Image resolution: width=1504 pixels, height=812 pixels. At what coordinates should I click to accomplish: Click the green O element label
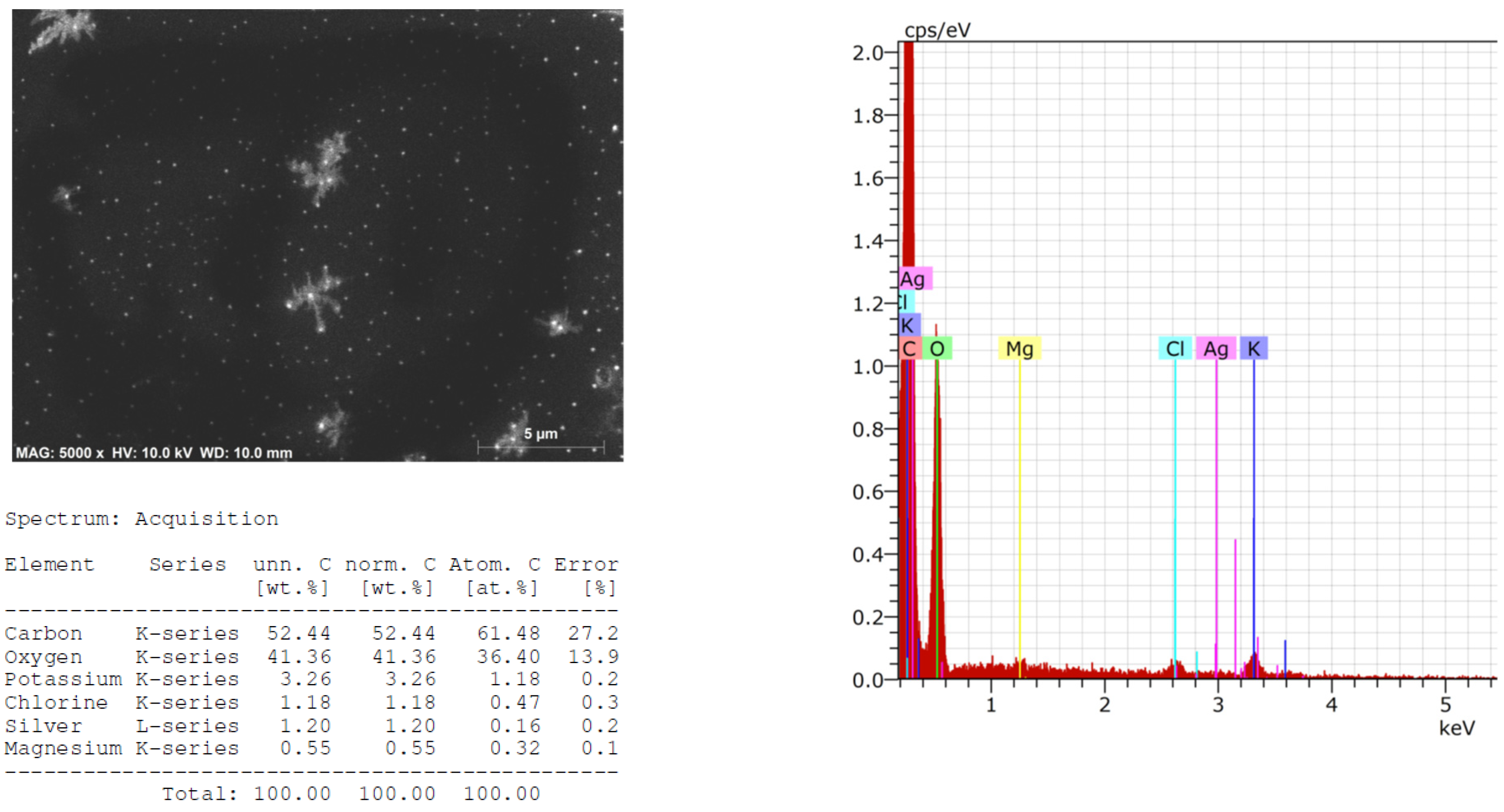[937, 348]
